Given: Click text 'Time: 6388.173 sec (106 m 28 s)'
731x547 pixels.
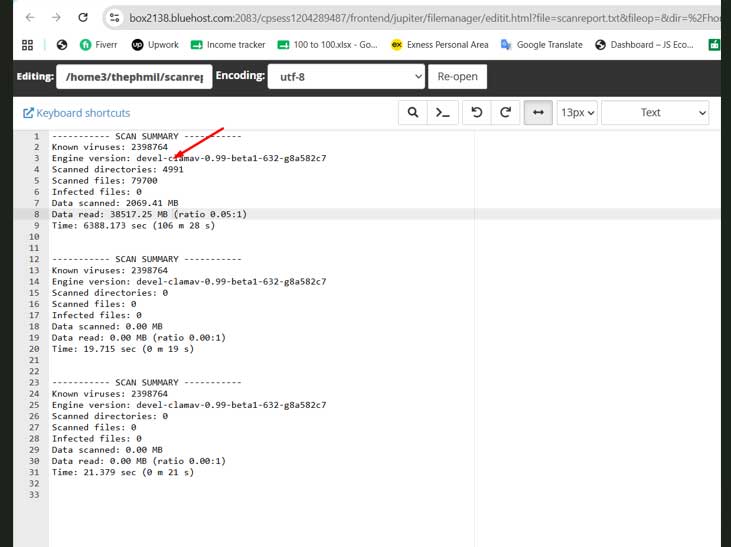Looking at the screenshot, I should [133, 225].
